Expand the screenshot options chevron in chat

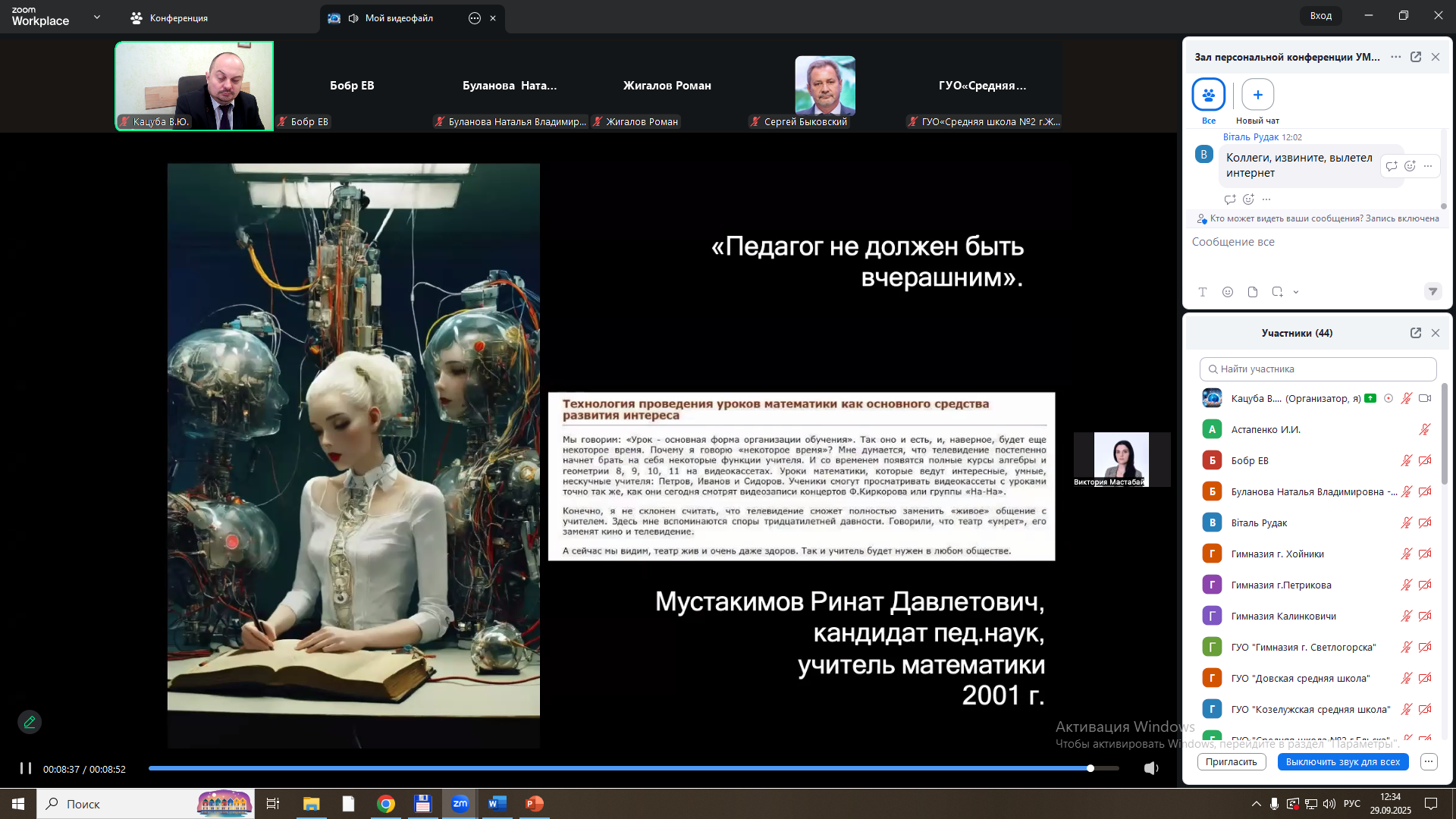pyautogui.click(x=1296, y=292)
